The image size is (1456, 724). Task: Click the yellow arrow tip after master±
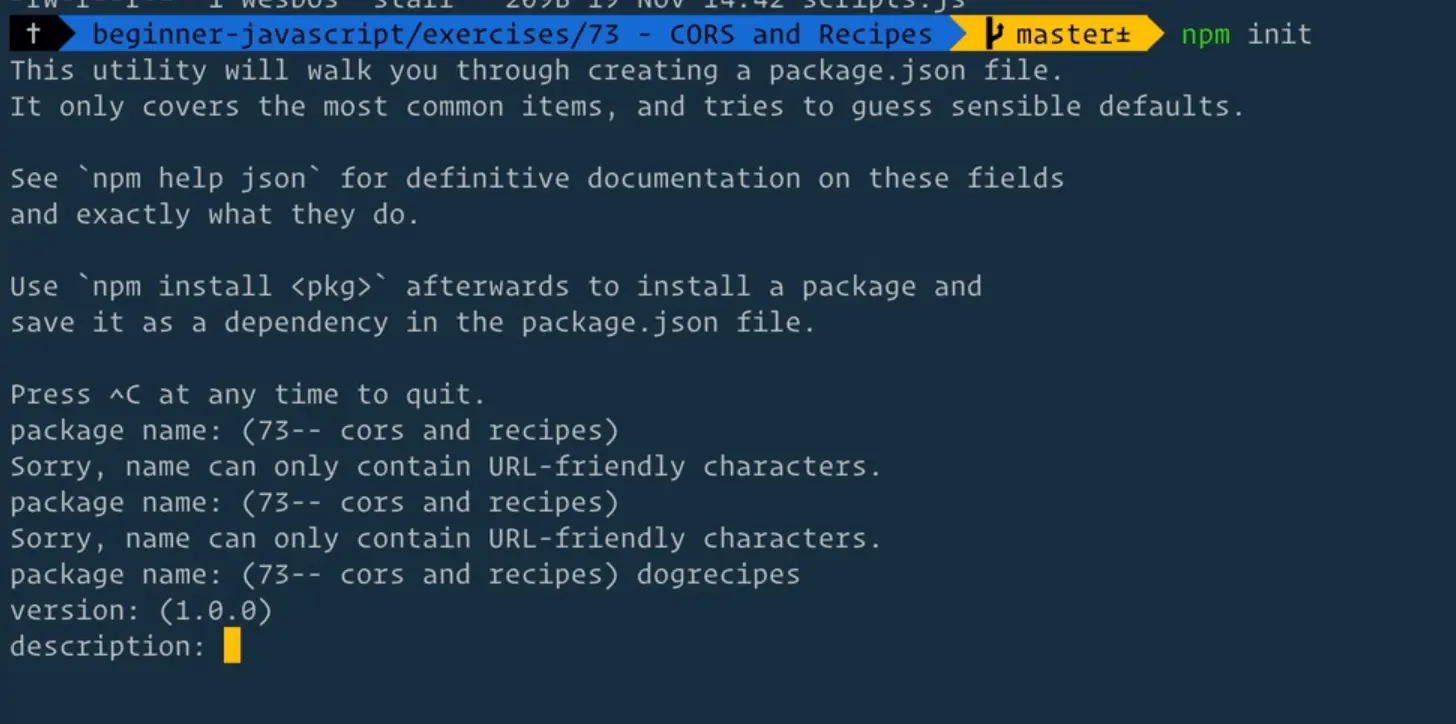pos(1154,35)
